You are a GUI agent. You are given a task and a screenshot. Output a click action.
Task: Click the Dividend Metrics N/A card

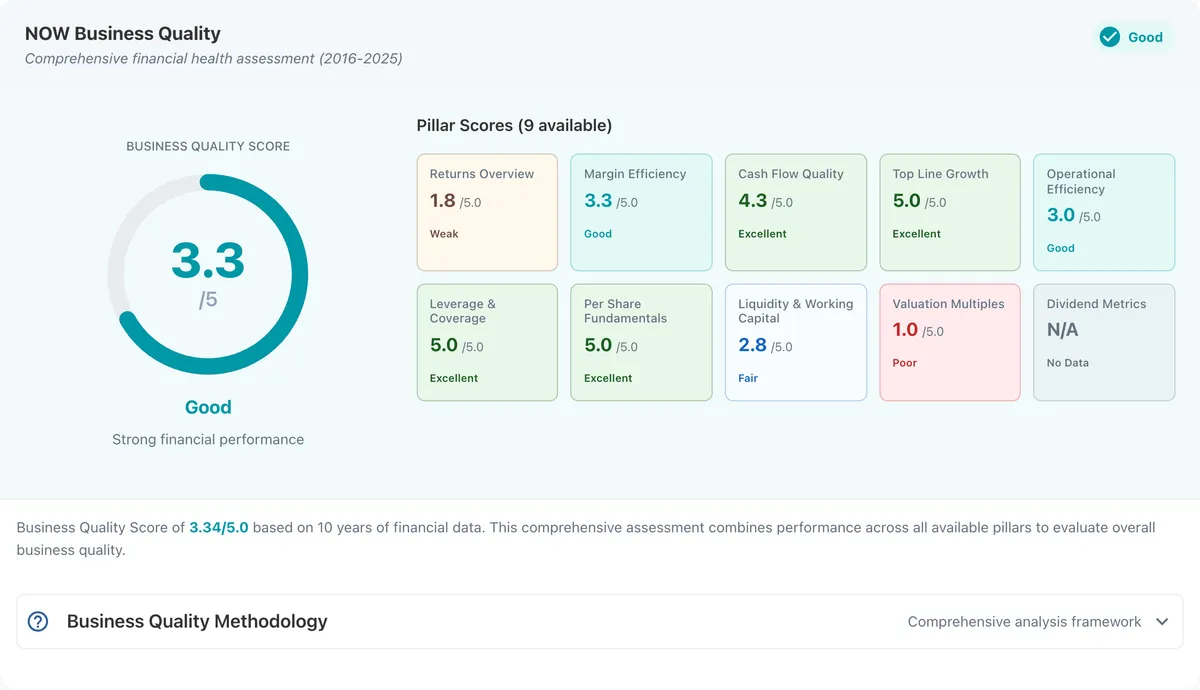click(1104, 342)
